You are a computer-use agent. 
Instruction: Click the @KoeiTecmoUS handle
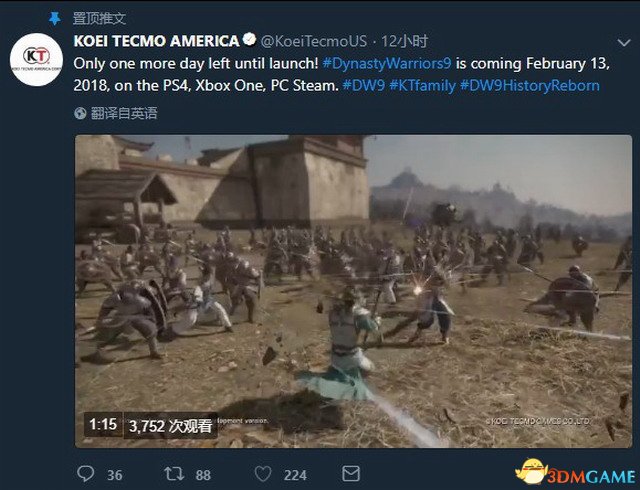pos(314,41)
